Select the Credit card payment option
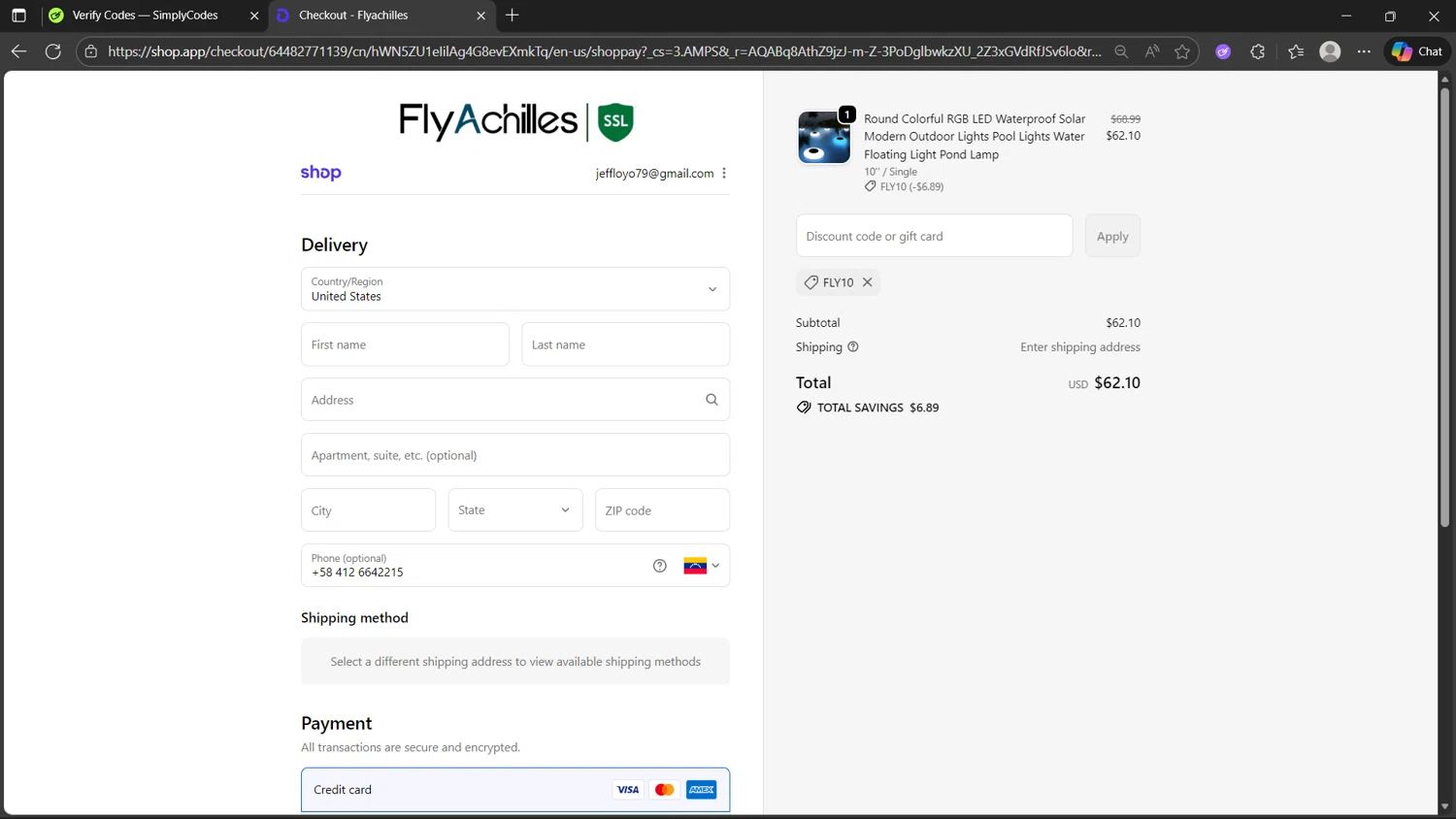Viewport: 1456px width, 819px height. [x=515, y=790]
